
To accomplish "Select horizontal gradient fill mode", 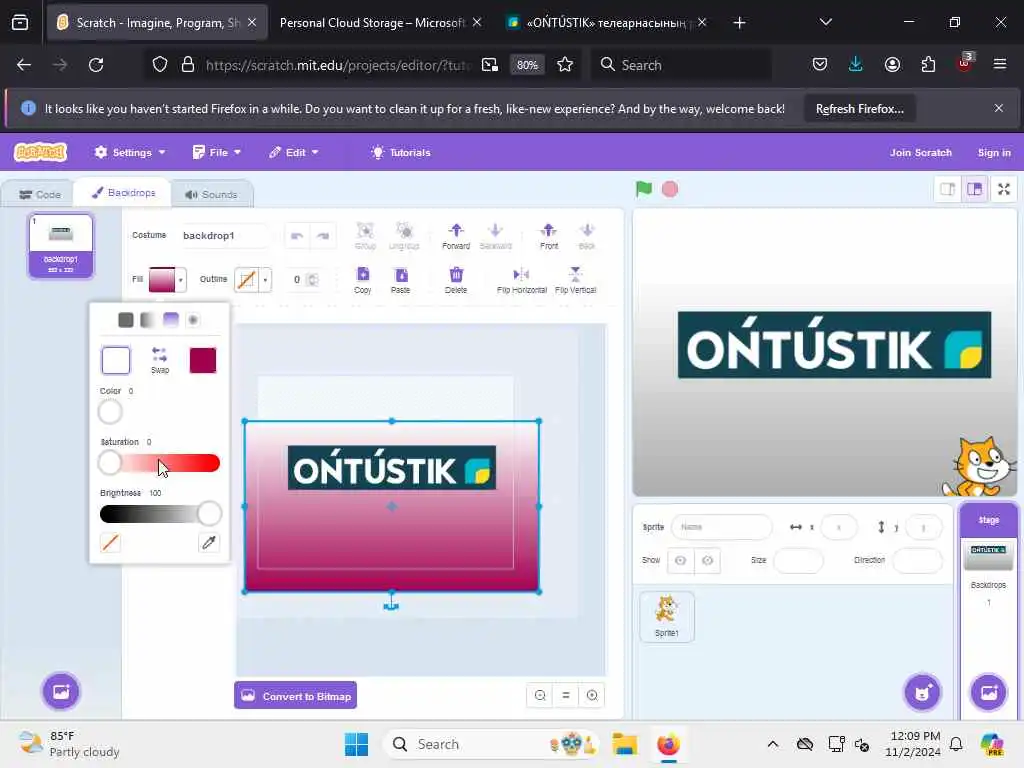I will 148,319.
